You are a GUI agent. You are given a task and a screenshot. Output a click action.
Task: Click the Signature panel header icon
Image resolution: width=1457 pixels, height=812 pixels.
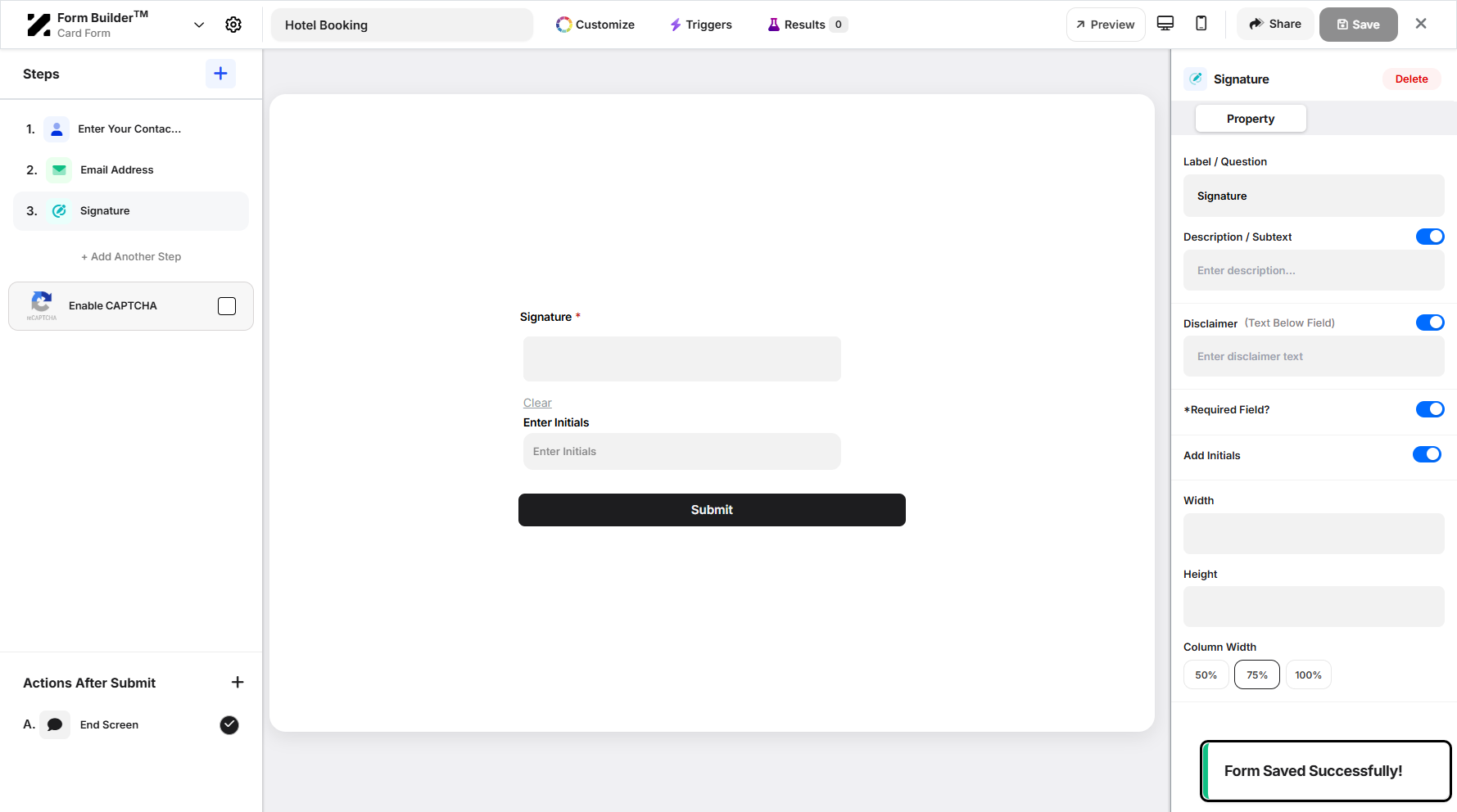pos(1196,79)
